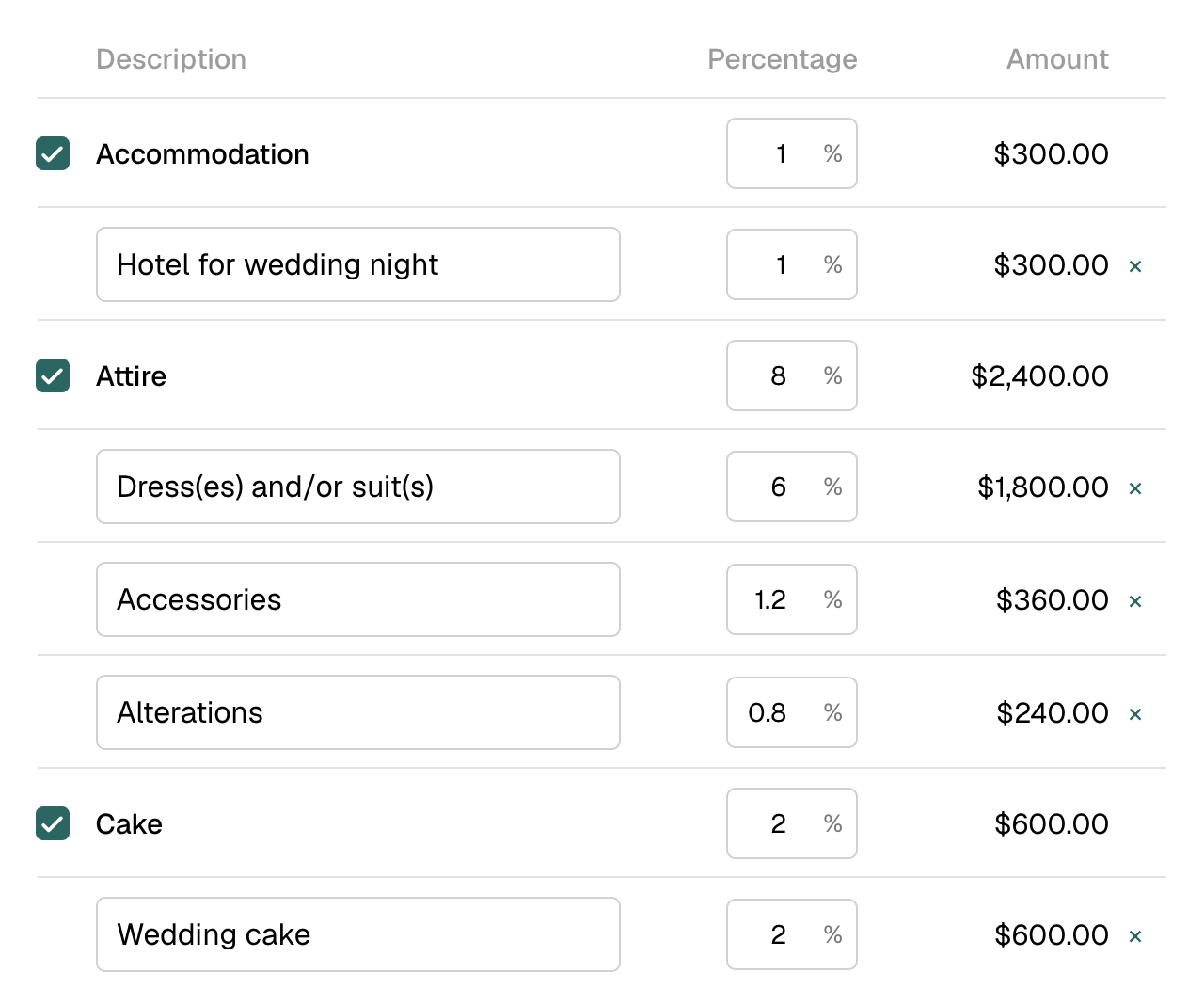Delete the Dress(es) and/or suit(s) row
This screenshot has width=1204, height=989.
click(x=1135, y=488)
